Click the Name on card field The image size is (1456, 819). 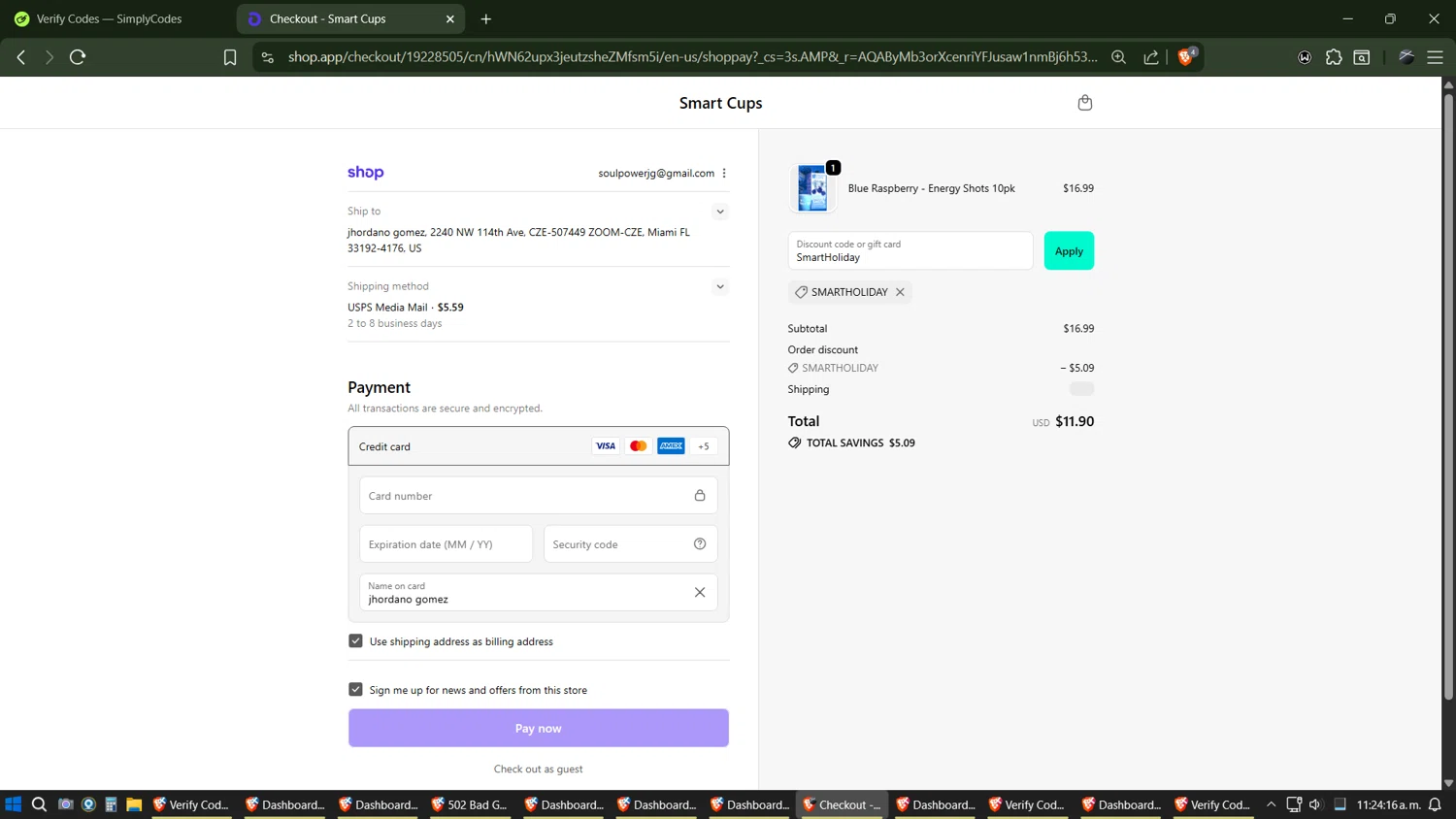pyautogui.click(x=538, y=592)
